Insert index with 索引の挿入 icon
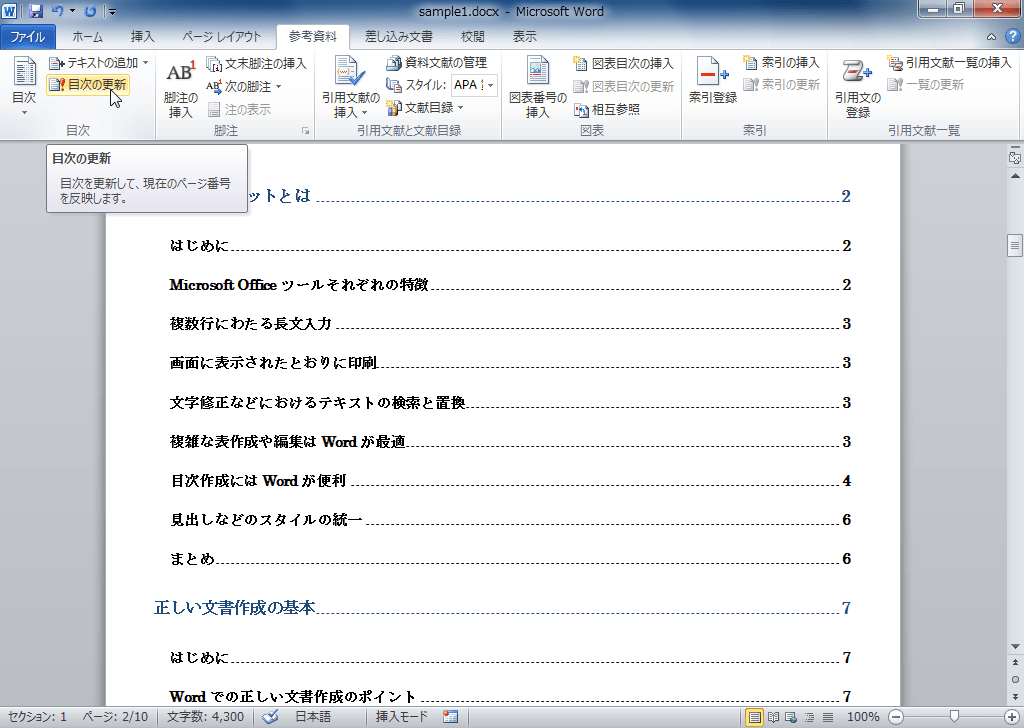This screenshot has width=1024, height=728. pyautogui.click(x=783, y=62)
